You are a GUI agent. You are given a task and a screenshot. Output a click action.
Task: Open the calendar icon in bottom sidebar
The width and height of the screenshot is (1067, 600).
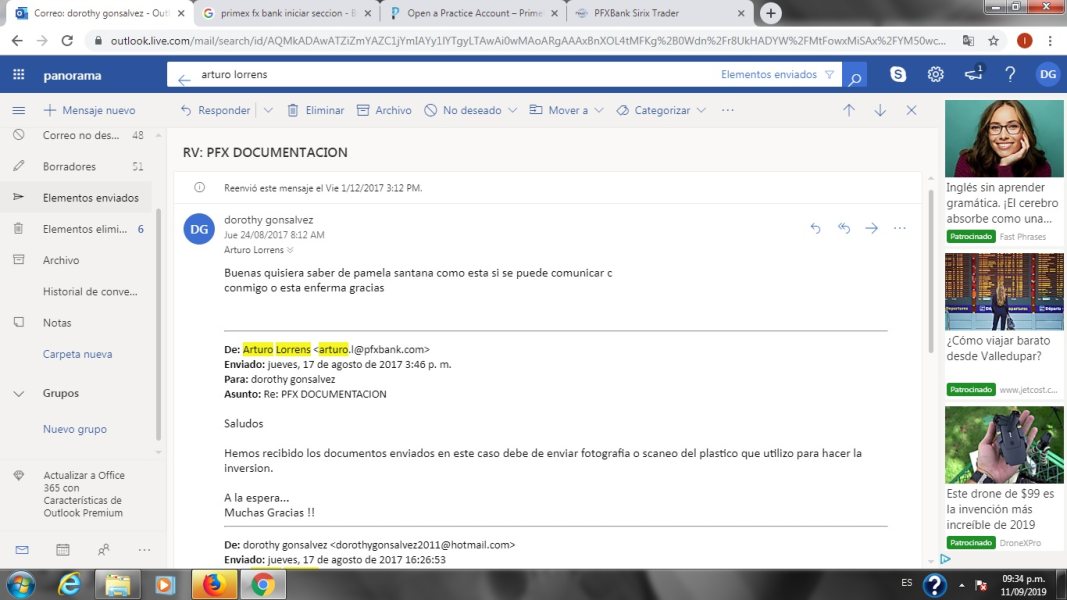[x=63, y=550]
